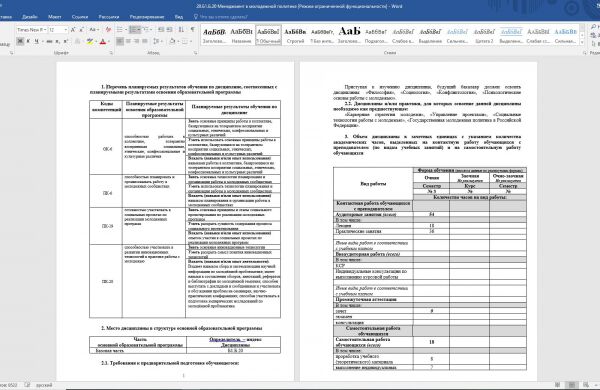Open the highlight color dropdown arrow
The width and height of the screenshot is (600, 390).
[96, 41]
